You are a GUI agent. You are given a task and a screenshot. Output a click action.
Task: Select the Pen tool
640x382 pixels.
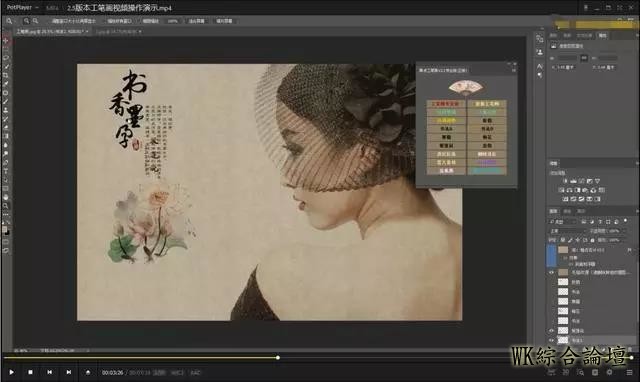(6, 162)
